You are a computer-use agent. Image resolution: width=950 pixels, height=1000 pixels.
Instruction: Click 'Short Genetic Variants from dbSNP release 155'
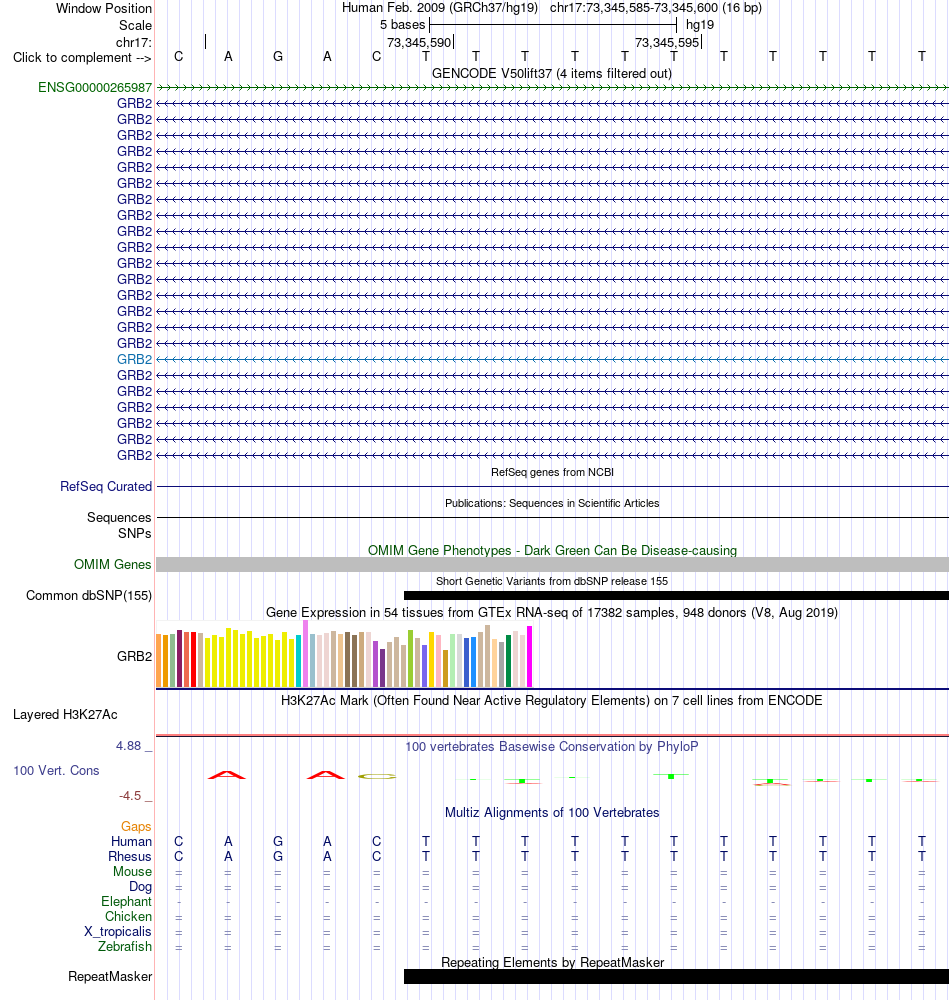pos(552,582)
